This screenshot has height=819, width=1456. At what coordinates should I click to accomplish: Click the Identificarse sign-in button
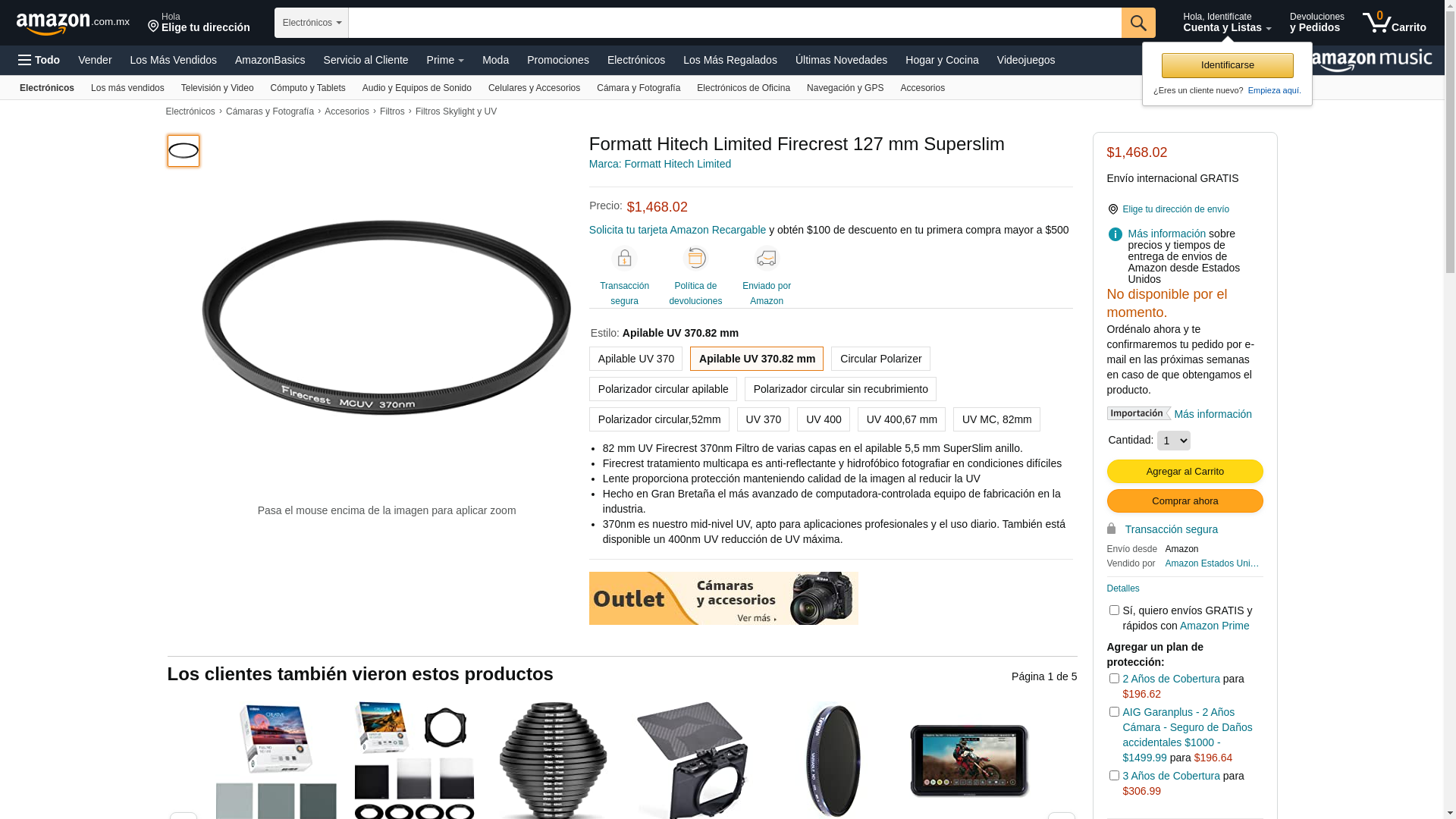pos(1227,65)
